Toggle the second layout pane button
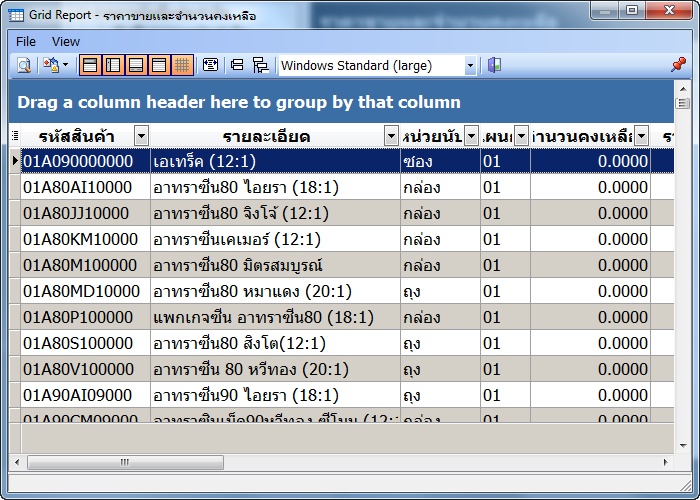The height and width of the screenshot is (500, 700). click(113, 66)
